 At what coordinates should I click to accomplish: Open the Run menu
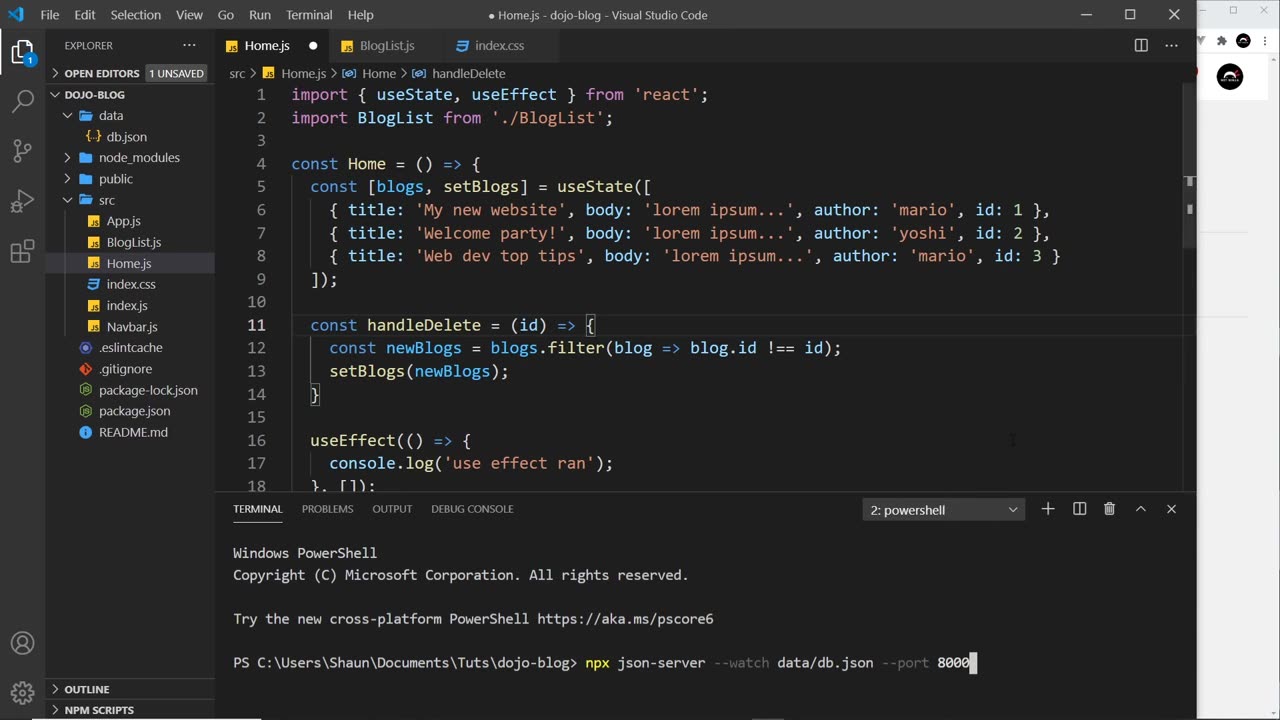point(260,15)
